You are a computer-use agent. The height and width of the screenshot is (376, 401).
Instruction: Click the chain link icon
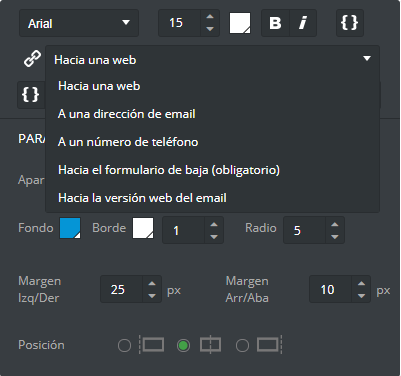[32, 59]
